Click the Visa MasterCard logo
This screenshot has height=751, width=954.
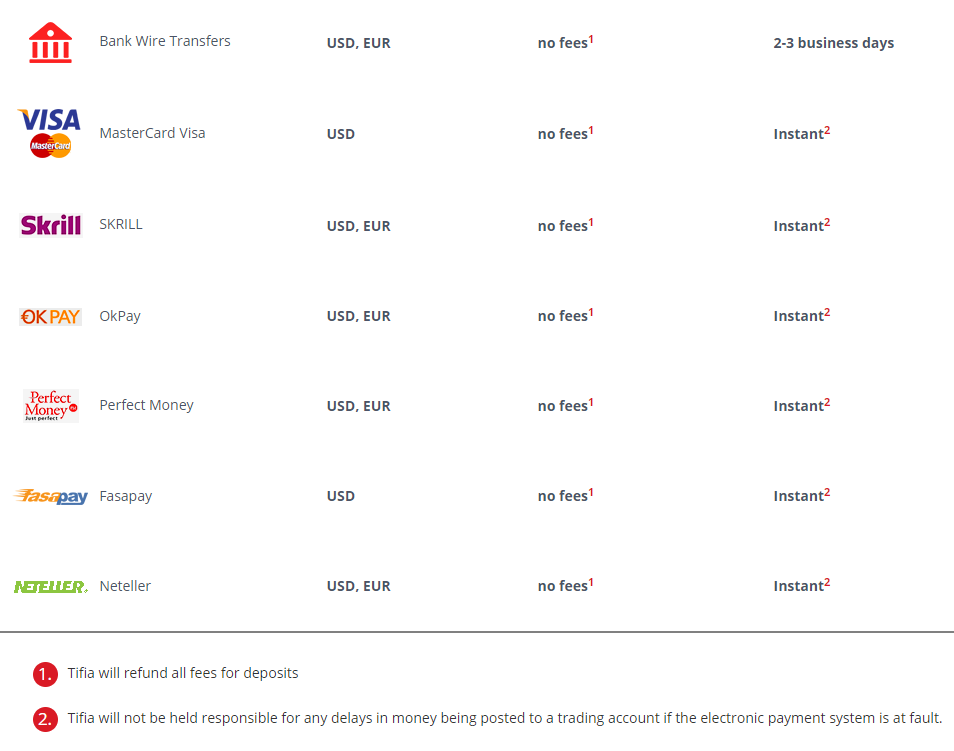click(x=50, y=133)
